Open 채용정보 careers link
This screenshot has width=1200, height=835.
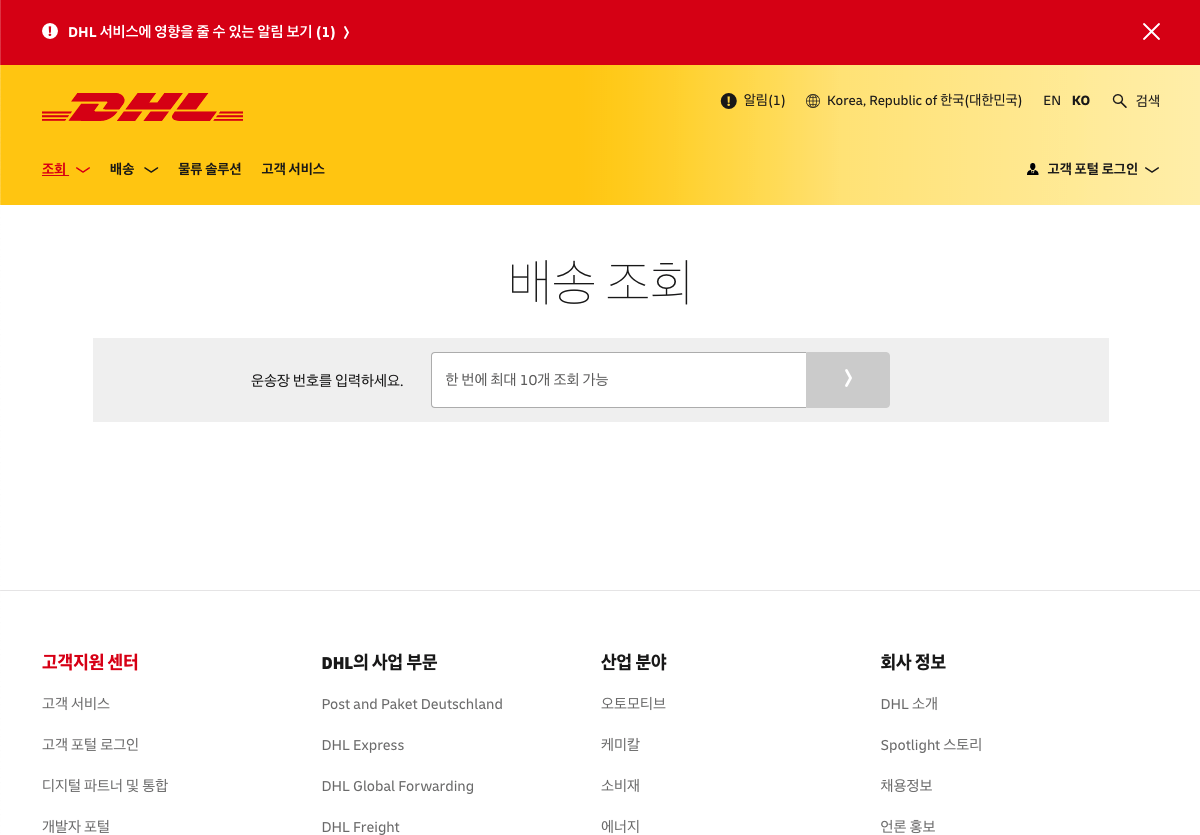[907, 786]
